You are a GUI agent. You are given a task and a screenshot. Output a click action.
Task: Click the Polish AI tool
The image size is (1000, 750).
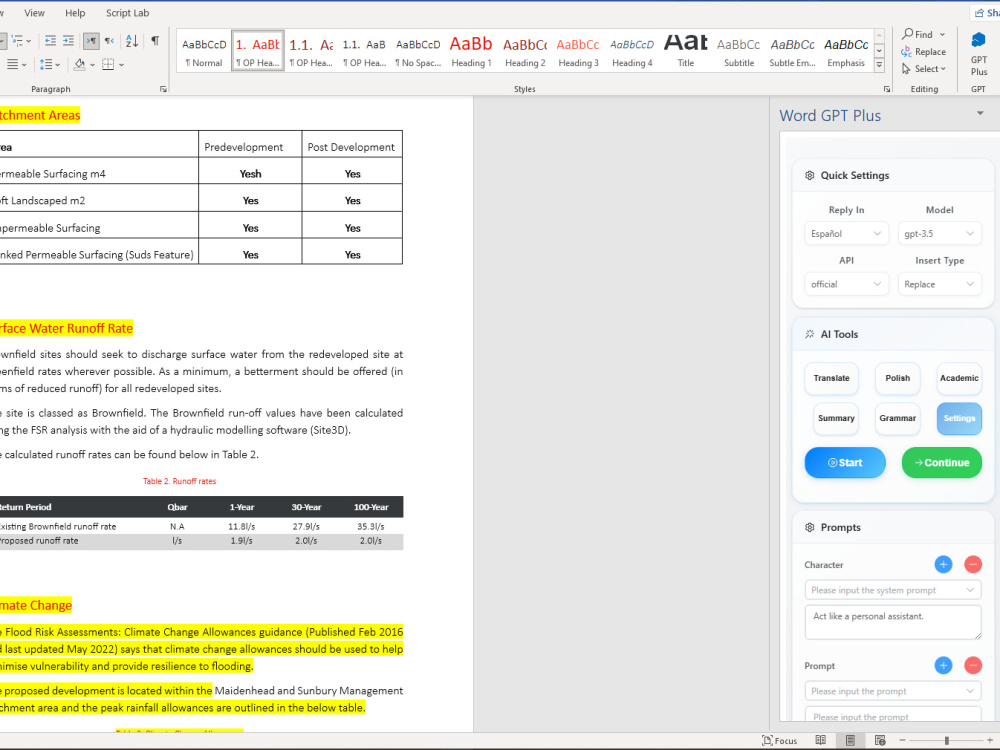point(897,378)
